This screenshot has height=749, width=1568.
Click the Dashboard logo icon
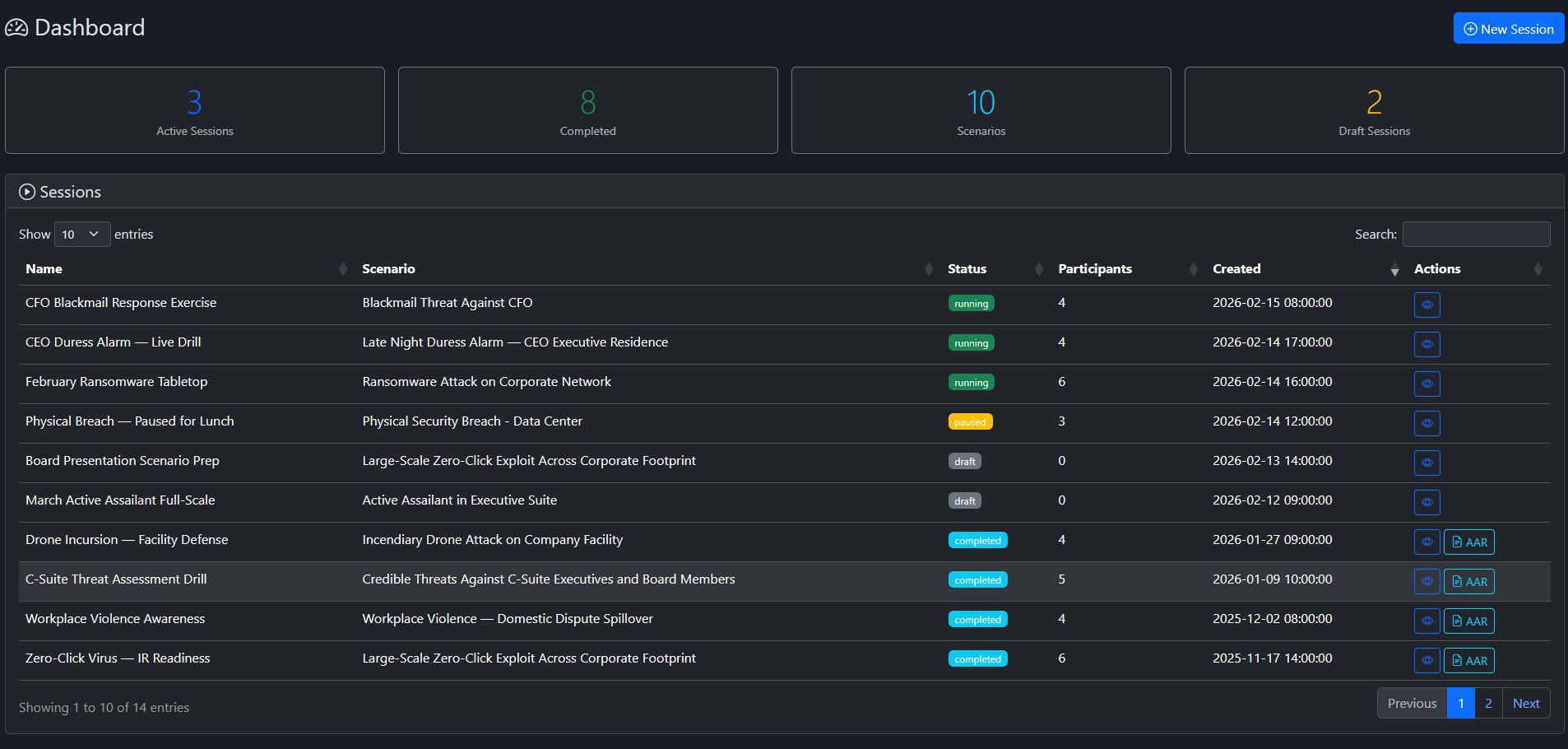(16, 27)
